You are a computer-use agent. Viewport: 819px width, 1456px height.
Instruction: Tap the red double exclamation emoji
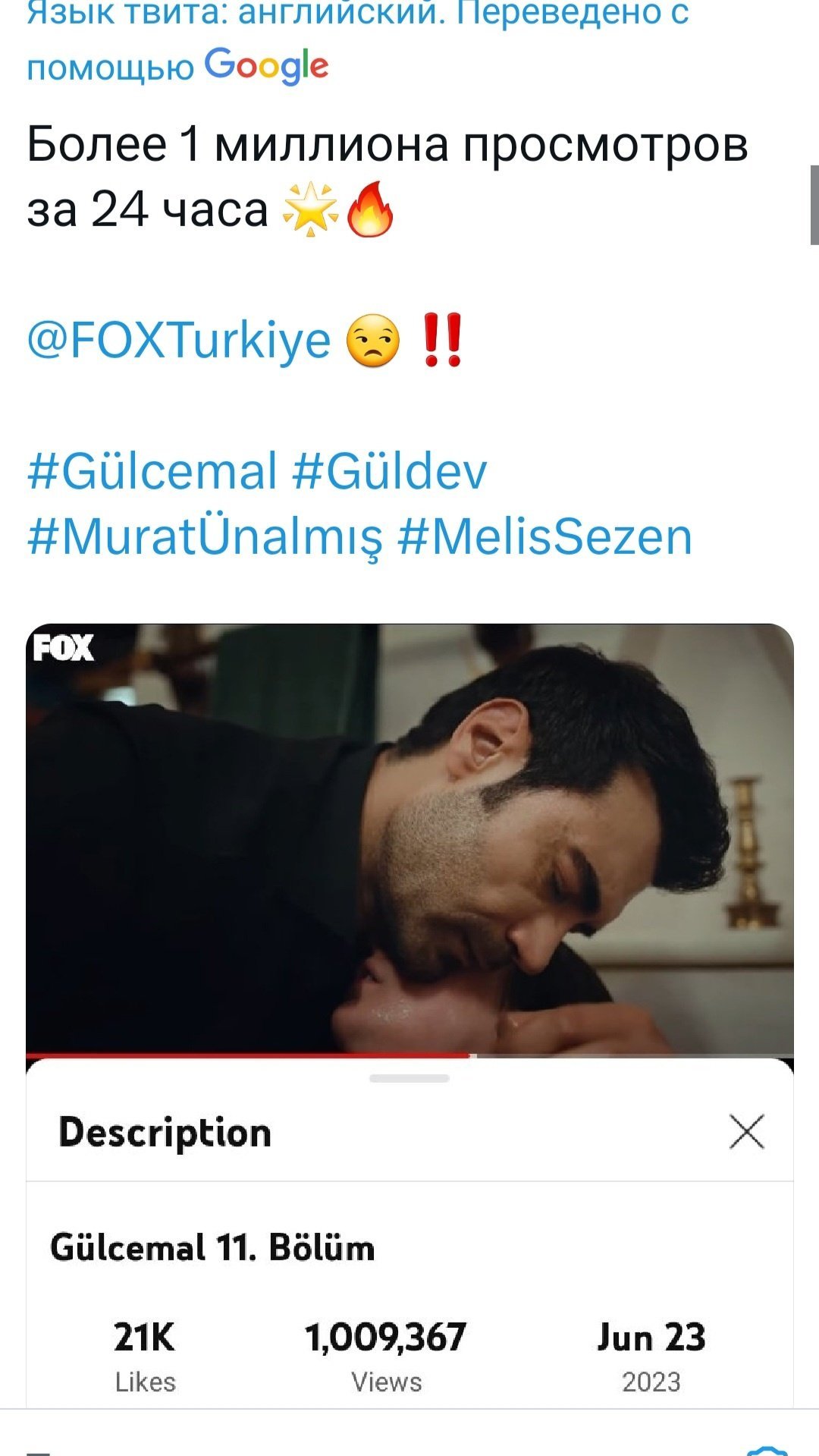[x=442, y=341]
